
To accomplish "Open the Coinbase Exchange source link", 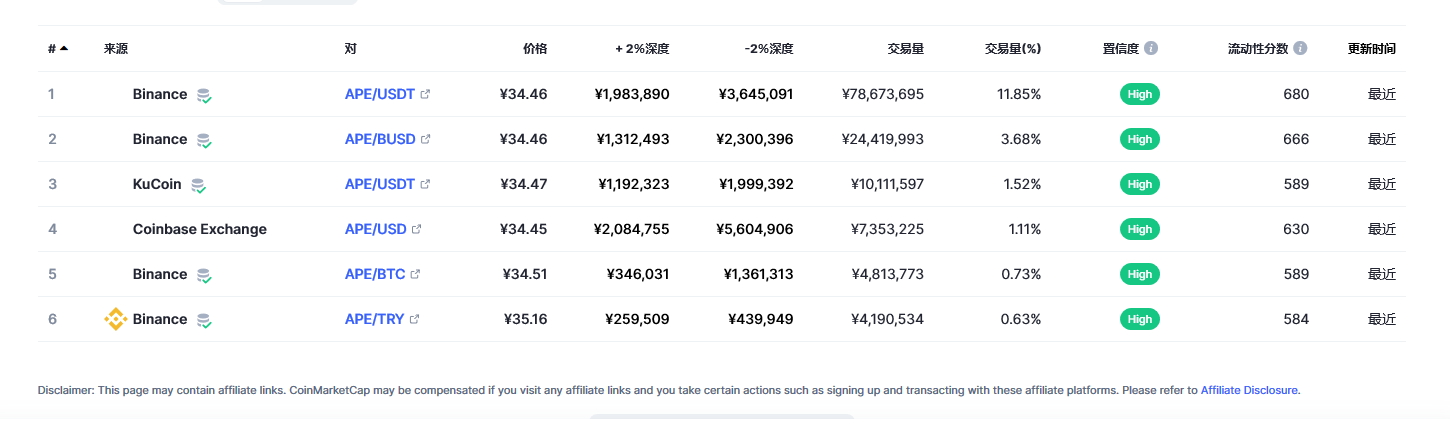I will point(200,229).
